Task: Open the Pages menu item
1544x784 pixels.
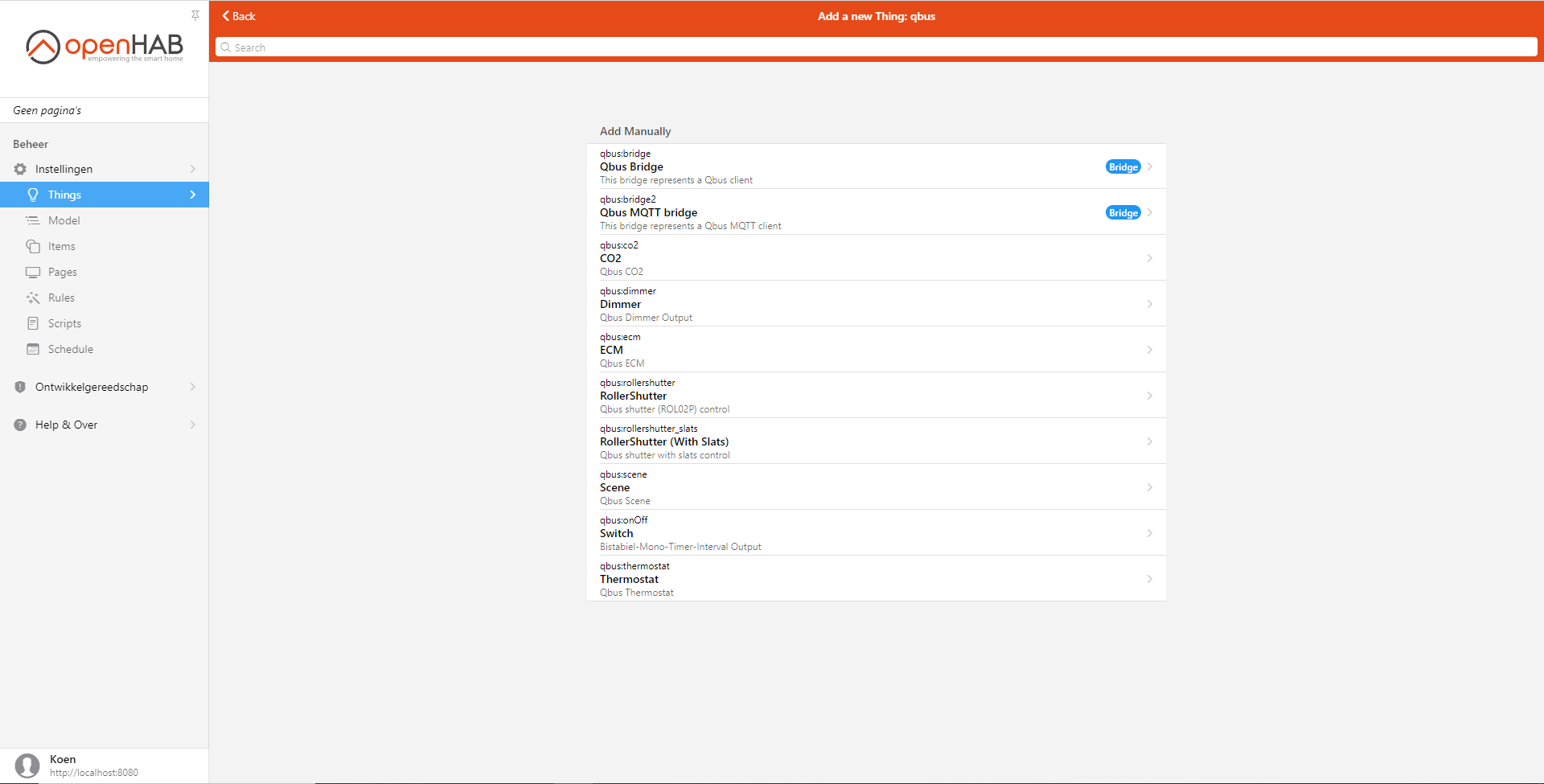Action: tap(105, 272)
